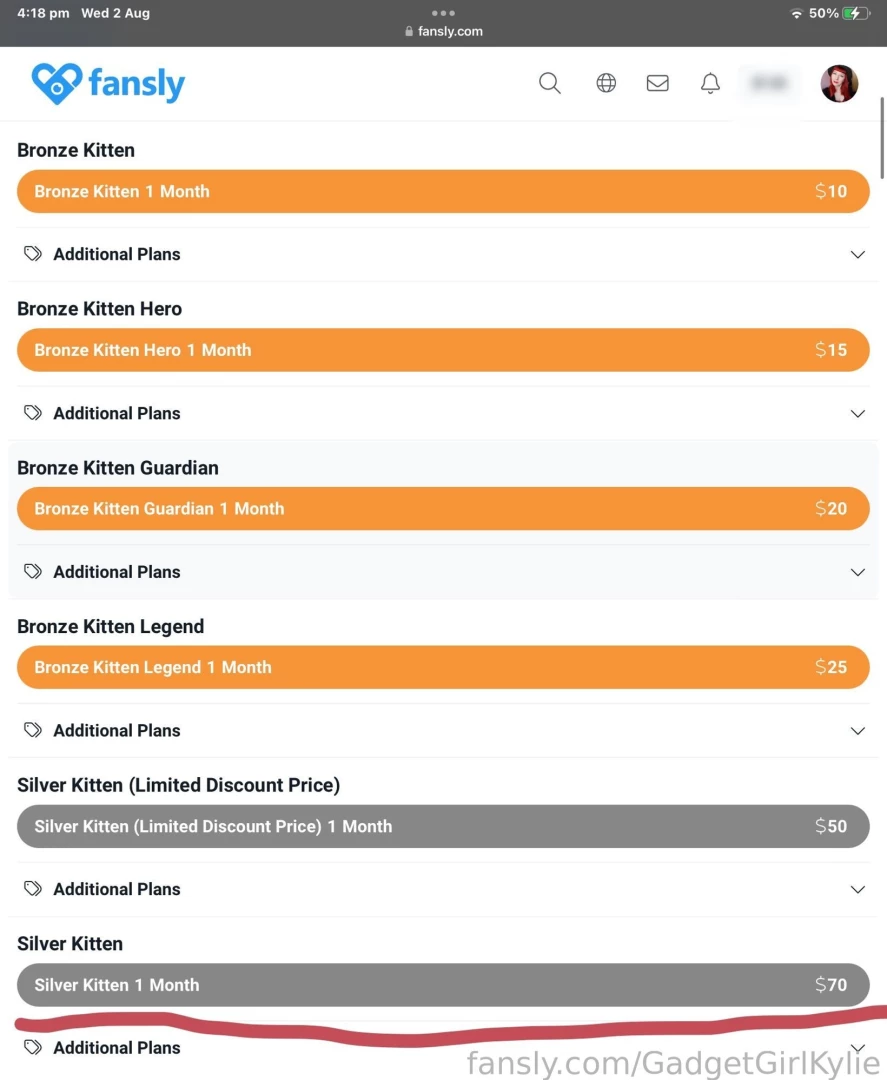Select Bronze Kitten Hero 1 Month plan
The height and width of the screenshot is (1080, 887).
443,350
